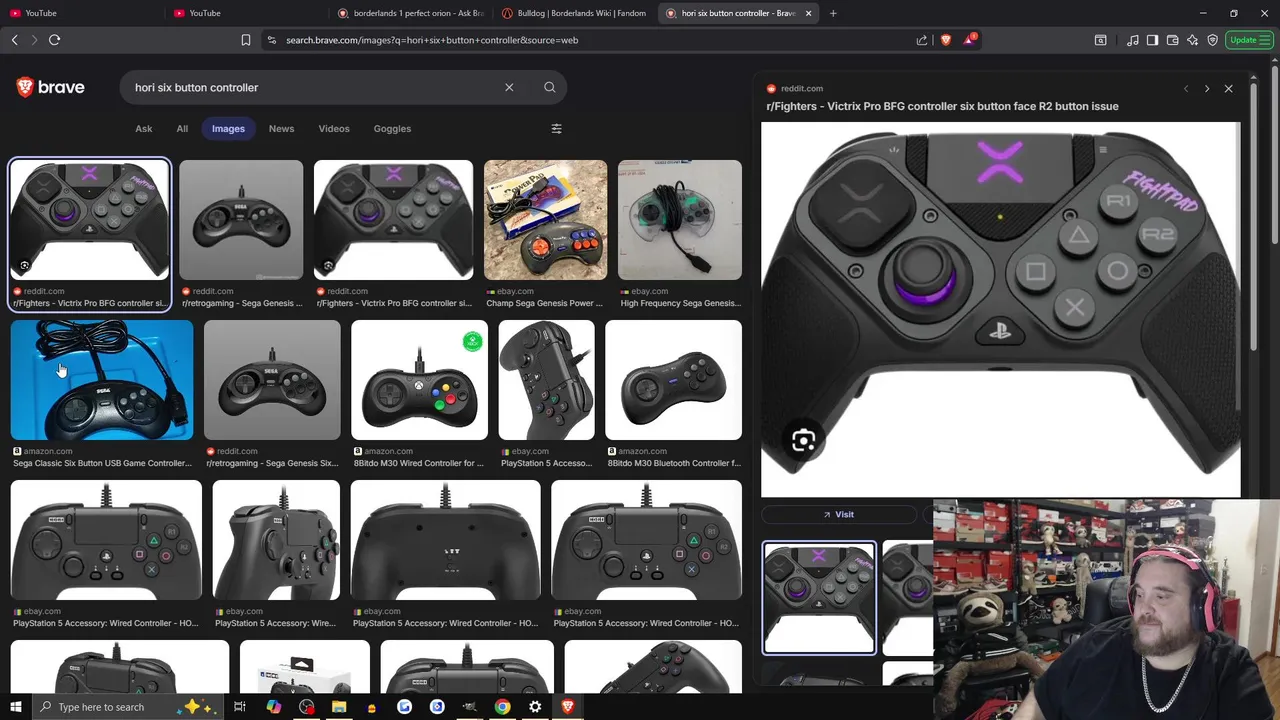Open Sega Classic Six Button USB thumbnail

tap(102, 380)
